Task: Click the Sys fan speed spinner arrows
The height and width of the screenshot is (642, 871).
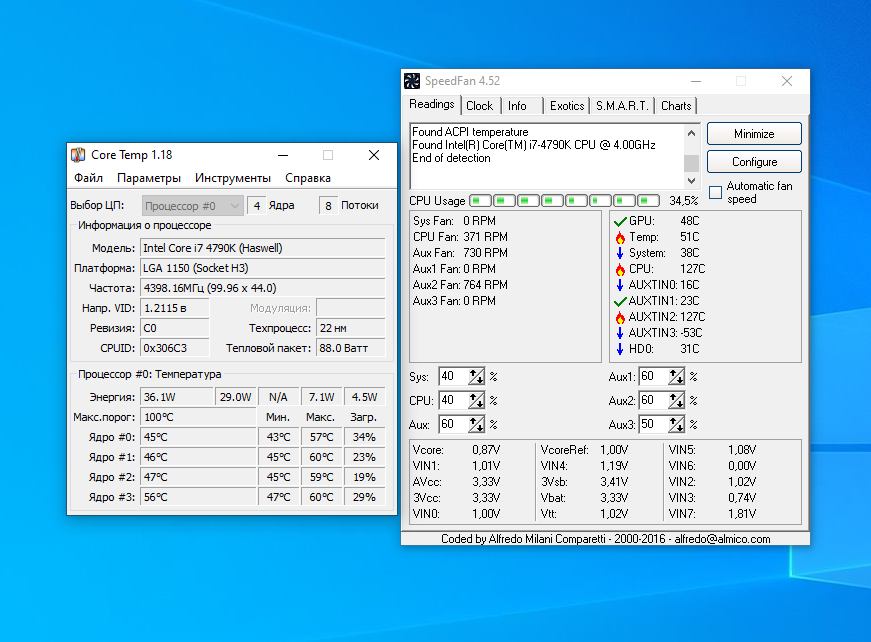Action: click(x=477, y=377)
